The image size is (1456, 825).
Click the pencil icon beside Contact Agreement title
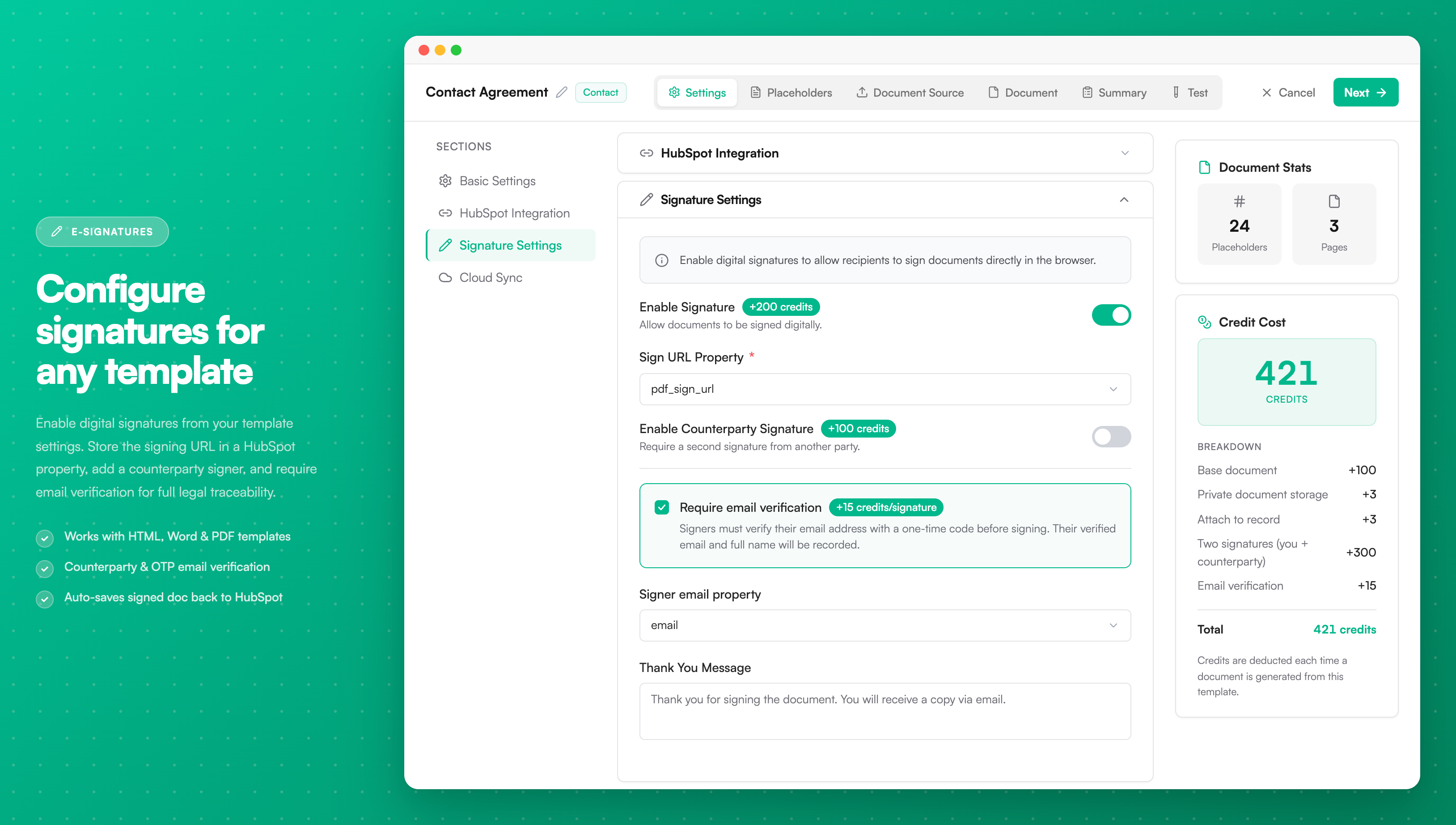point(562,92)
